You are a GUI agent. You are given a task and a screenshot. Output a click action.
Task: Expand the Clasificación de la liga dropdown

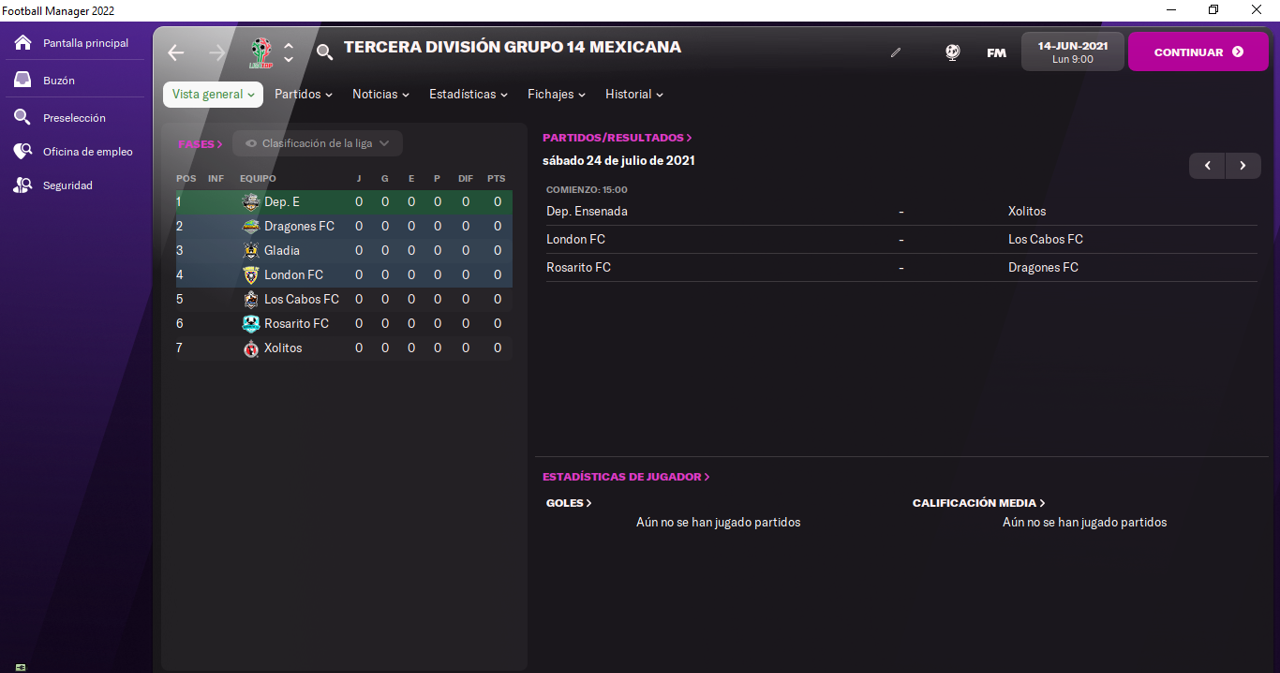318,143
